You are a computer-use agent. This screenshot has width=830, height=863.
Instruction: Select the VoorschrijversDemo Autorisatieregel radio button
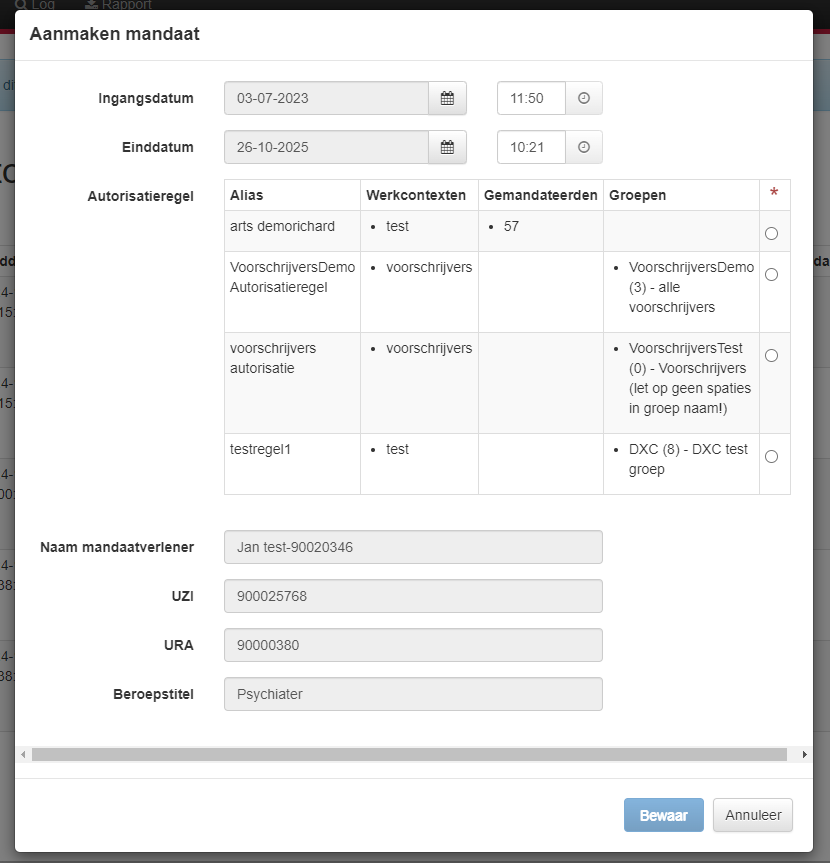pyautogui.click(x=771, y=274)
